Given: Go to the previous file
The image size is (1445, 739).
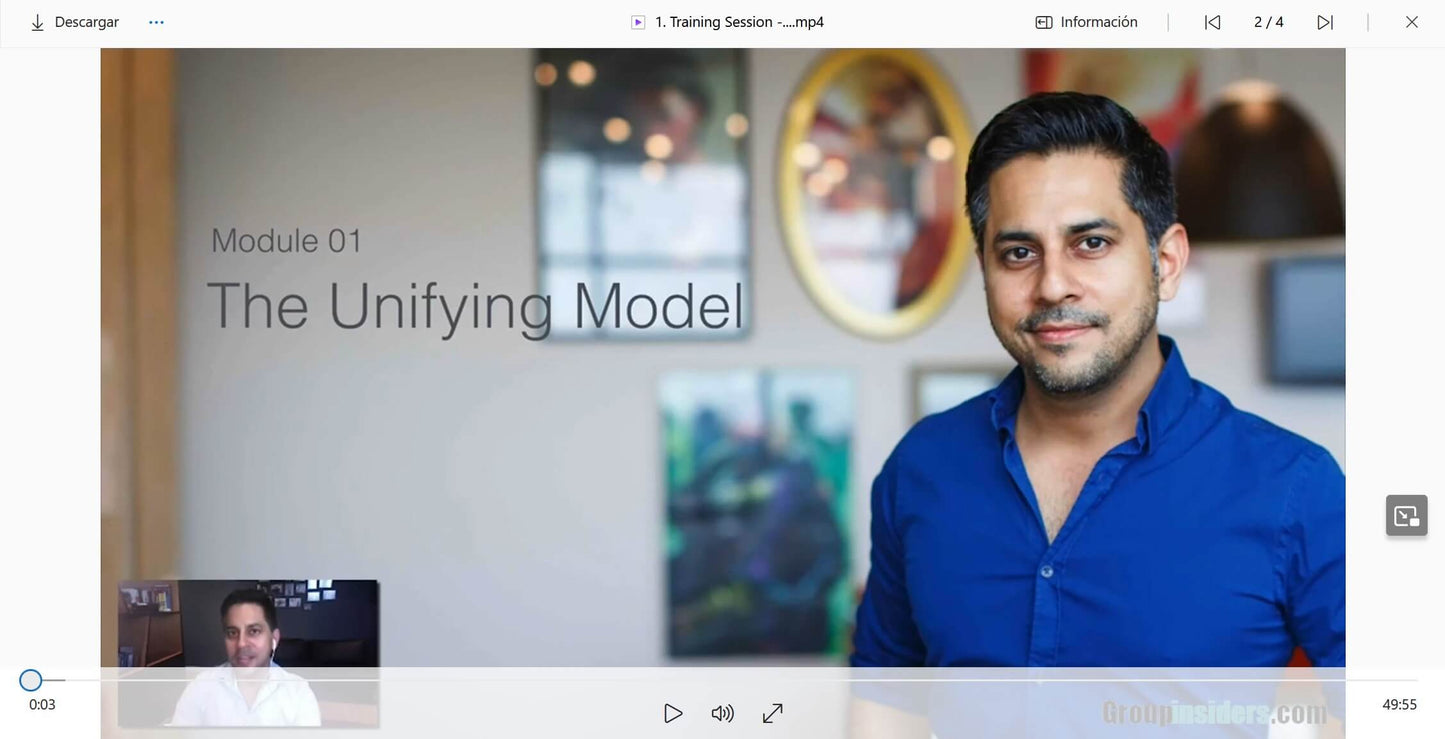Looking at the screenshot, I should click(1212, 22).
